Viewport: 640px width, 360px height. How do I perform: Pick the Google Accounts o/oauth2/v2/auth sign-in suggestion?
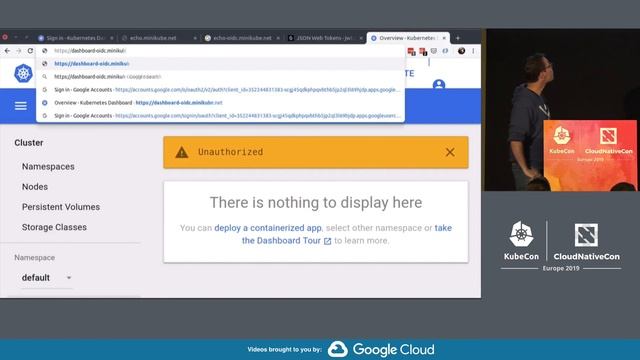coord(220,90)
